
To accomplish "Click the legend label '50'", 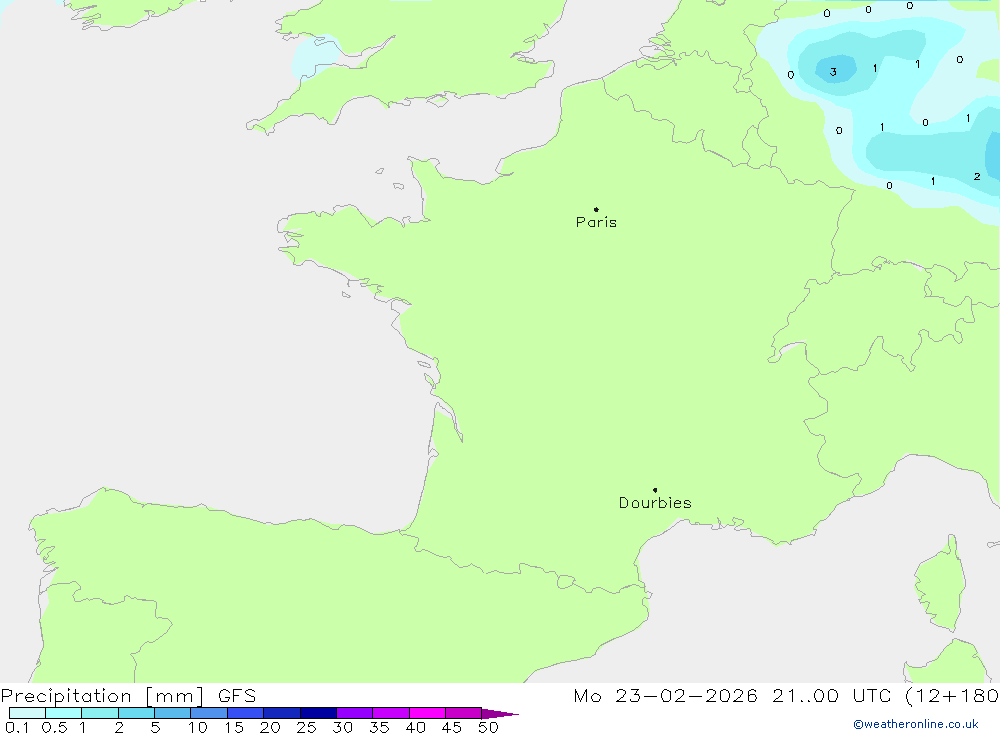I will (x=488, y=727).
